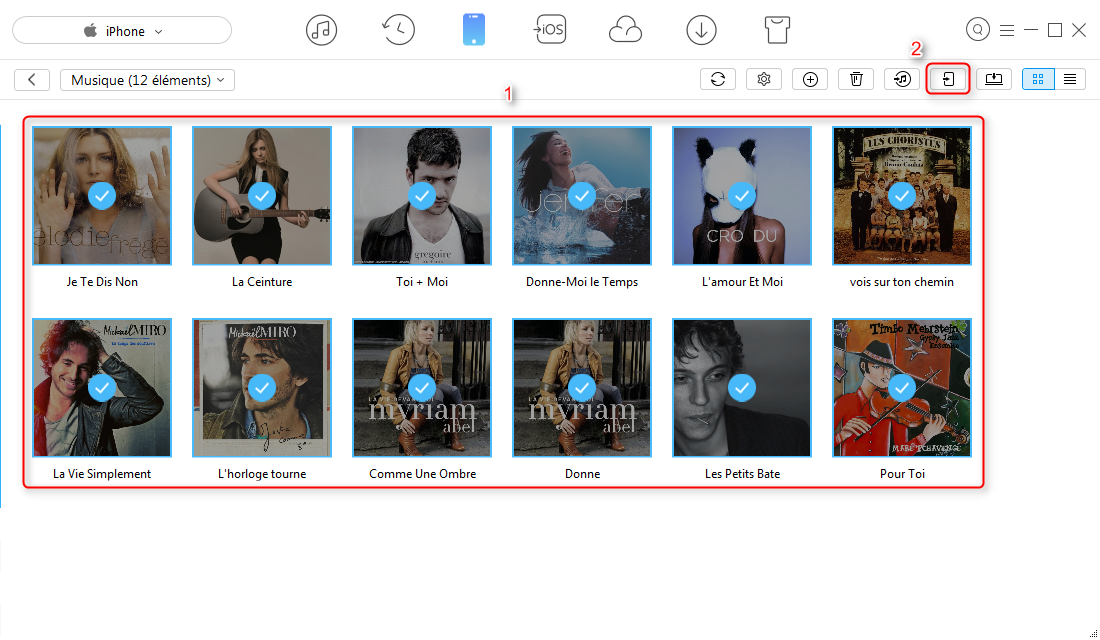Open the T-shirt skin icon
This screenshot has width=1100, height=640.
(x=777, y=30)
